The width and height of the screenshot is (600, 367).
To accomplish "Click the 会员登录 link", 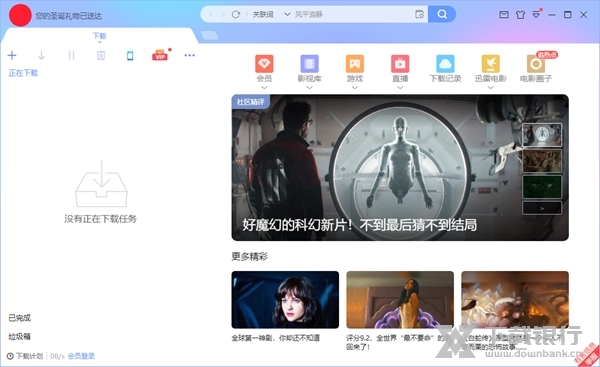I will click(x=81, y=356).
